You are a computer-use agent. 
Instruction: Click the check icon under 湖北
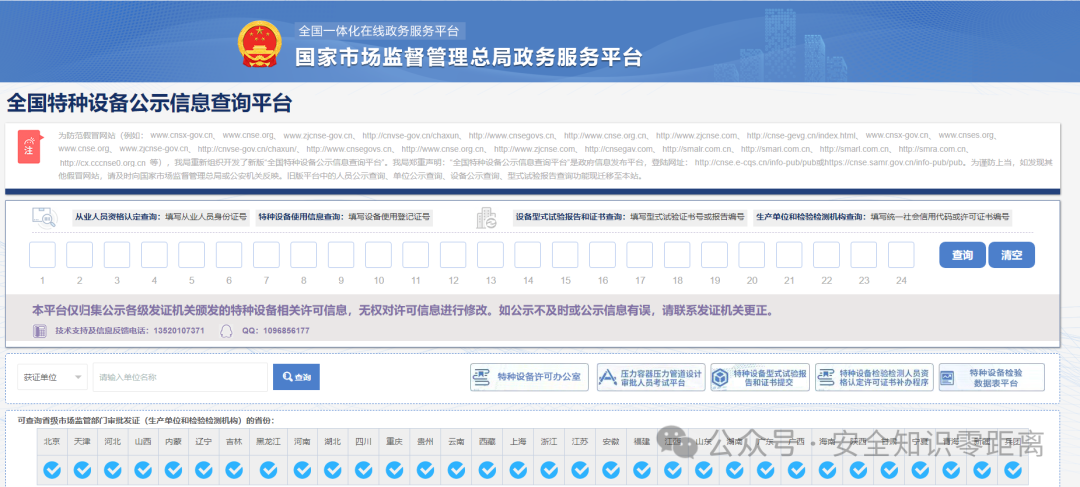click(x=333, y=470)
